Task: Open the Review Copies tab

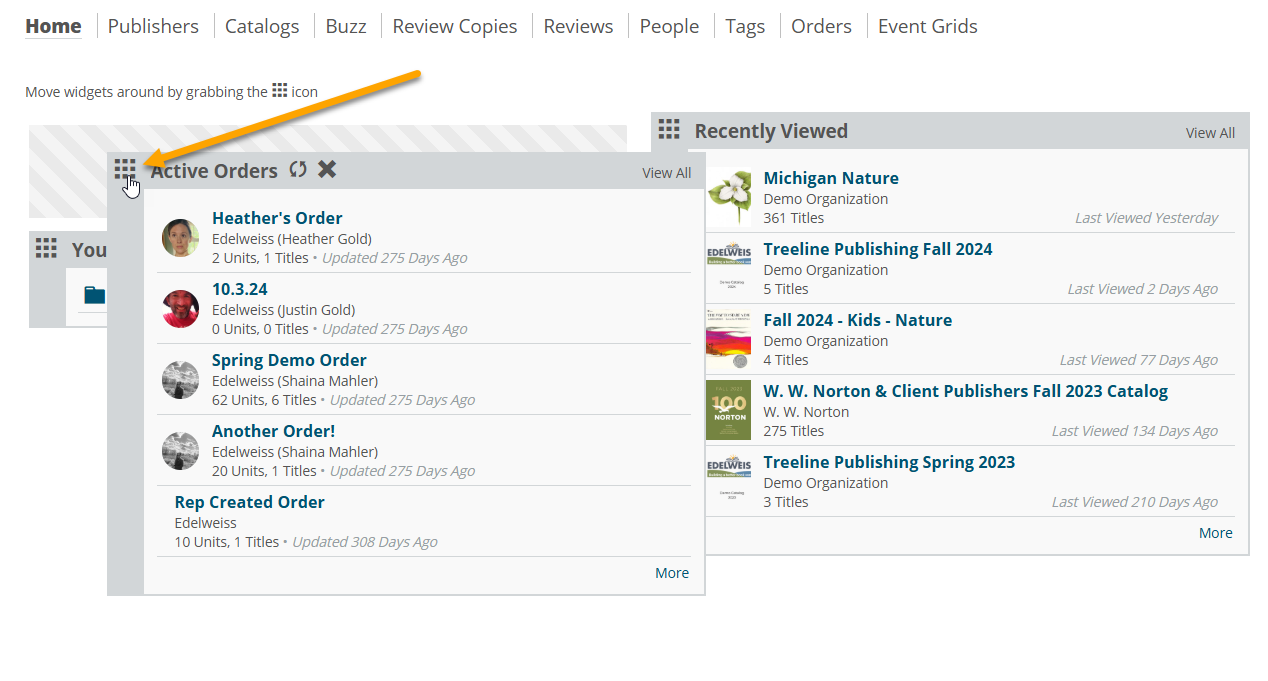Action: coord(455,26)
